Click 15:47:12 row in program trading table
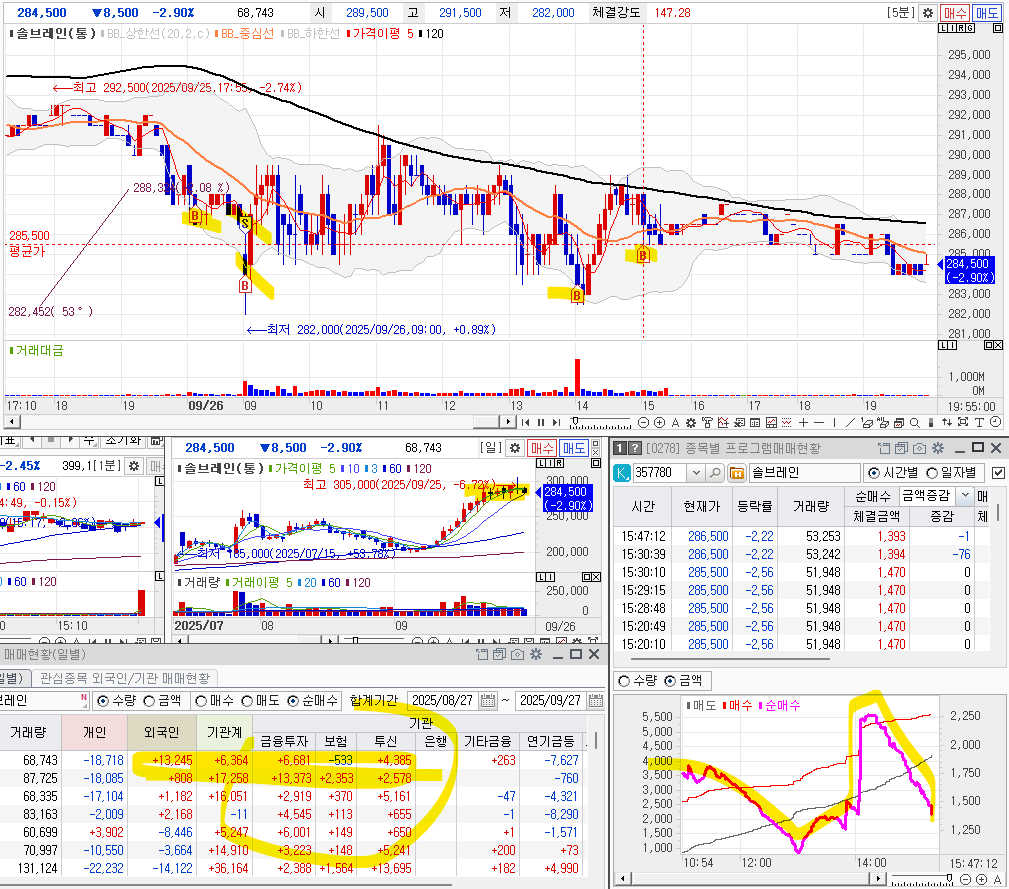This screenshot has width=1009, height=889. [801, 536]
